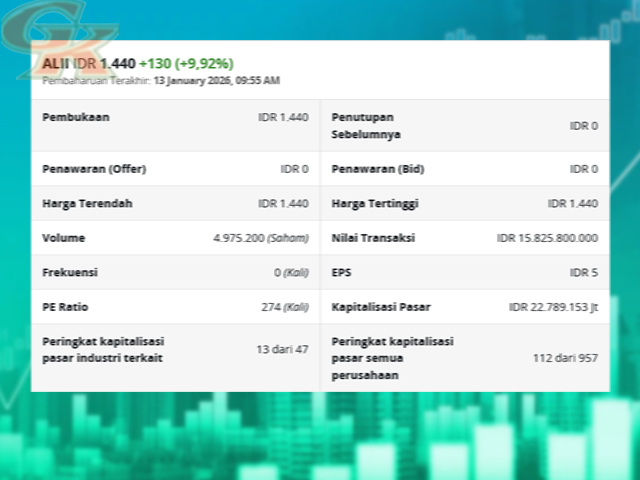Click the ALII stock ticker symbol
640x480 pixels.
click(56, 63)
